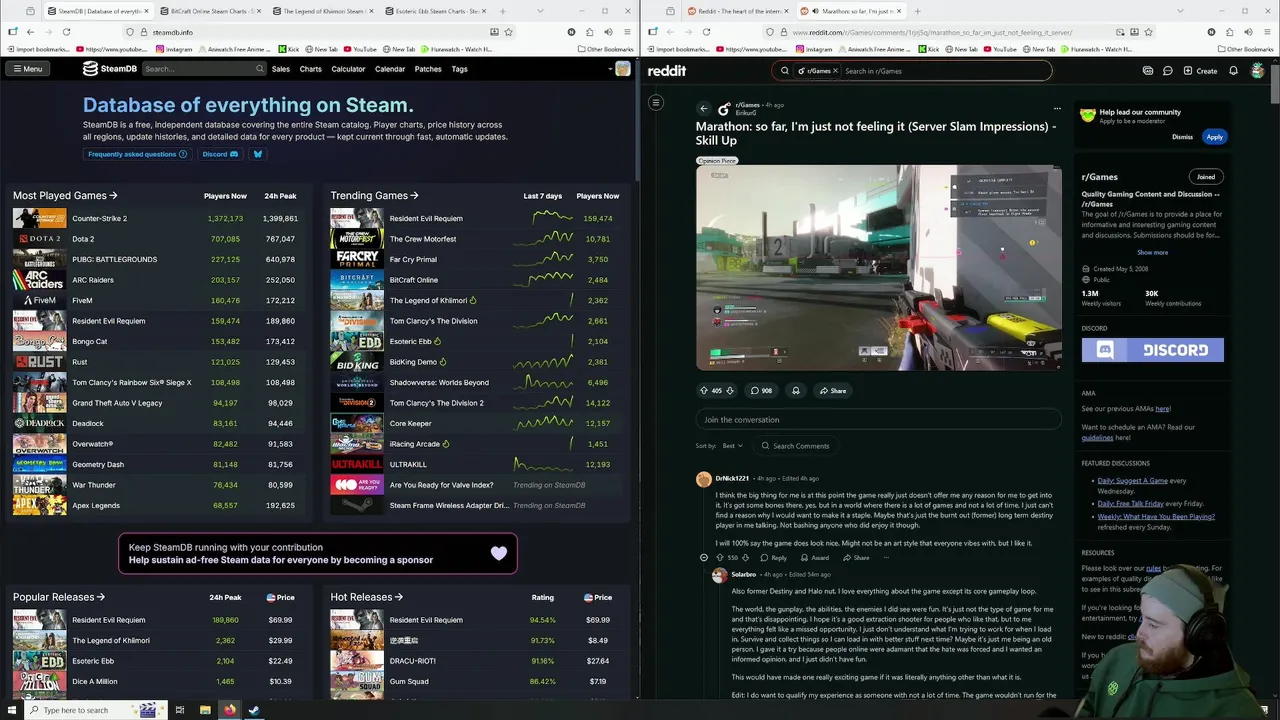Downvote the Marathon Reddit post
Image resolution: width=1280 pixels, height=720 pixels.
(x=730, y=391)
